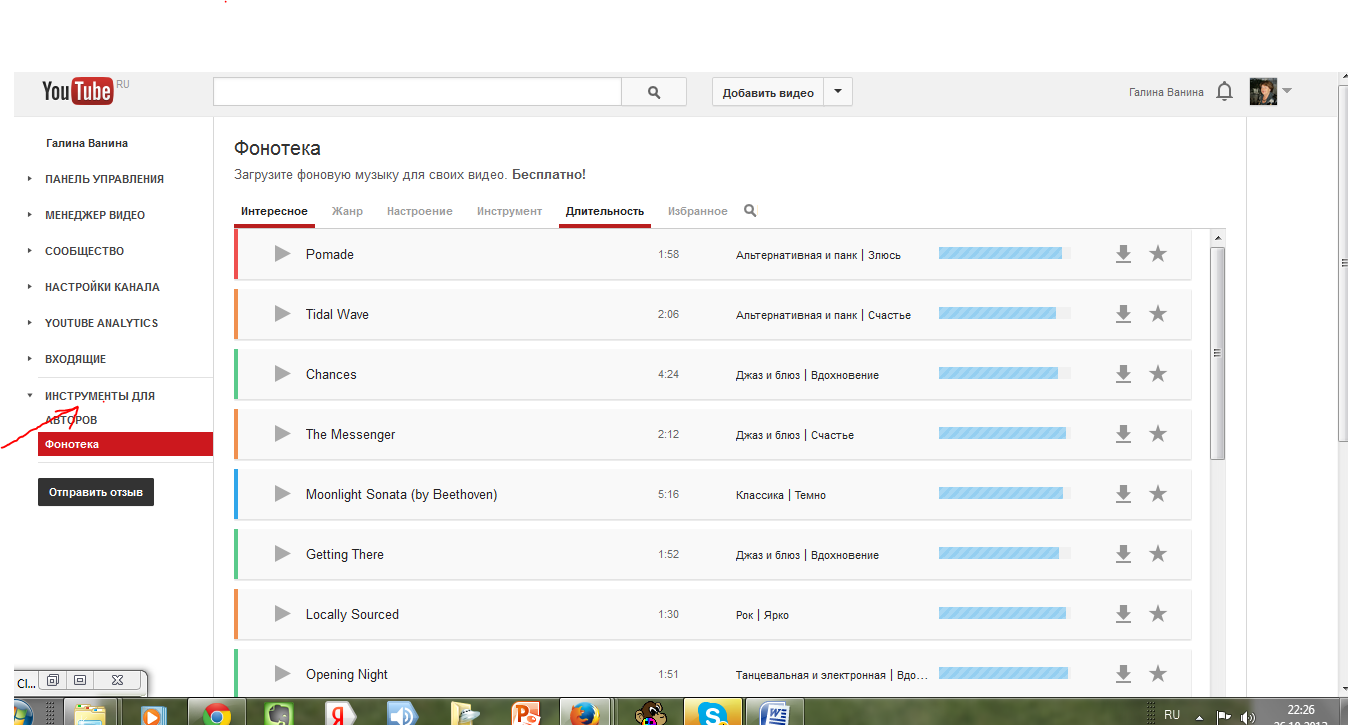Download the Opening Night track
The image size is (1348, 725).
click(1123, 674)
